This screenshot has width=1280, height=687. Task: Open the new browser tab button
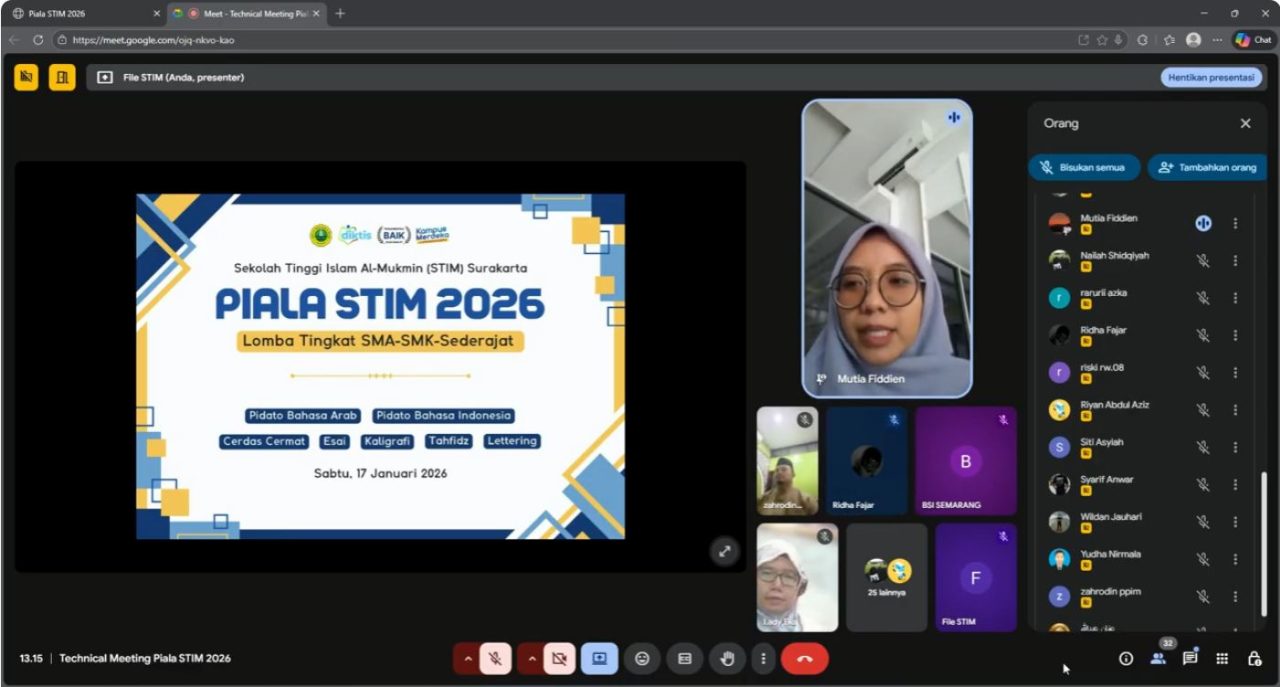coord(340,14)
